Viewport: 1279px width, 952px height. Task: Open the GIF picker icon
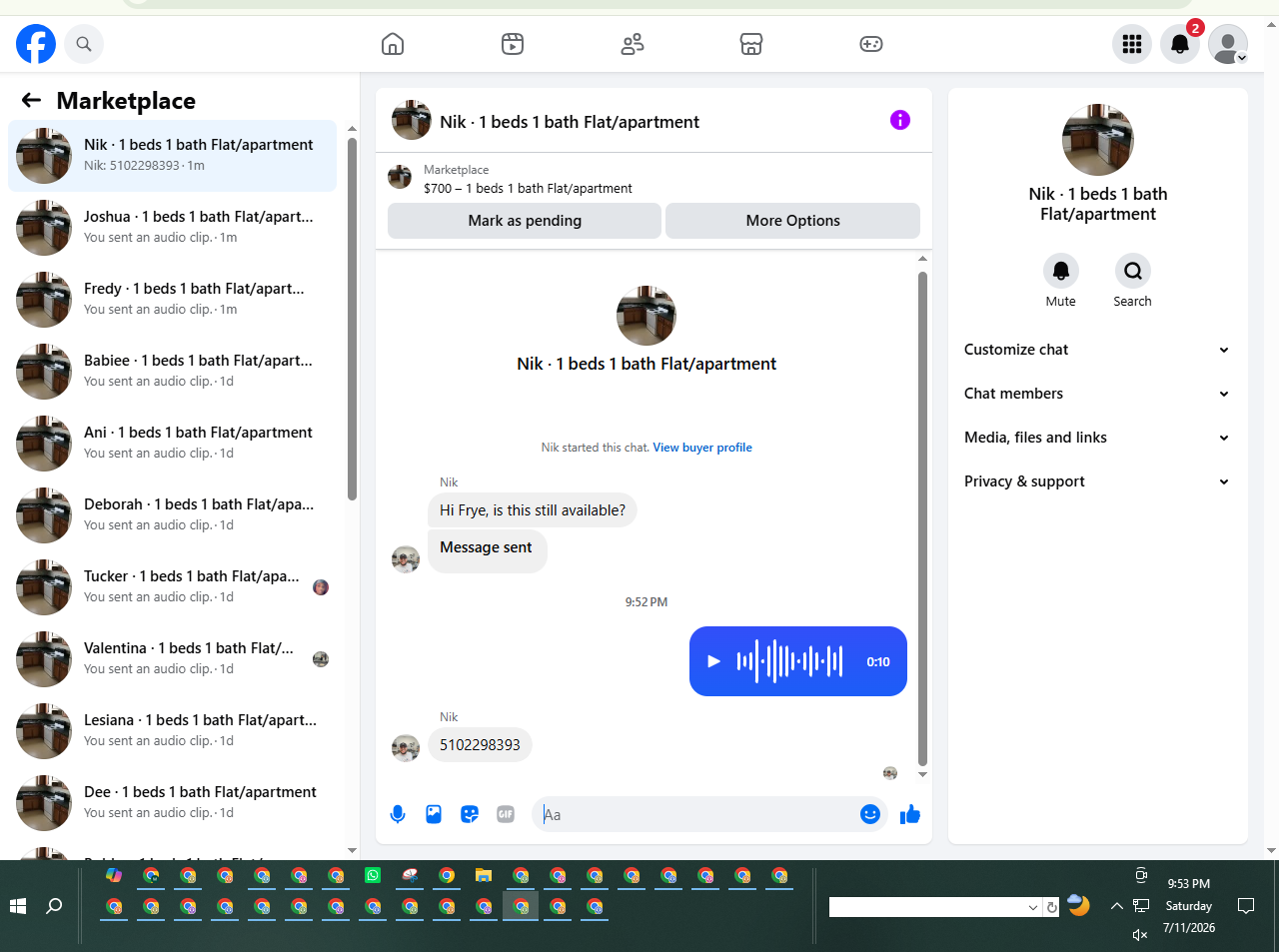coord(506,814)
